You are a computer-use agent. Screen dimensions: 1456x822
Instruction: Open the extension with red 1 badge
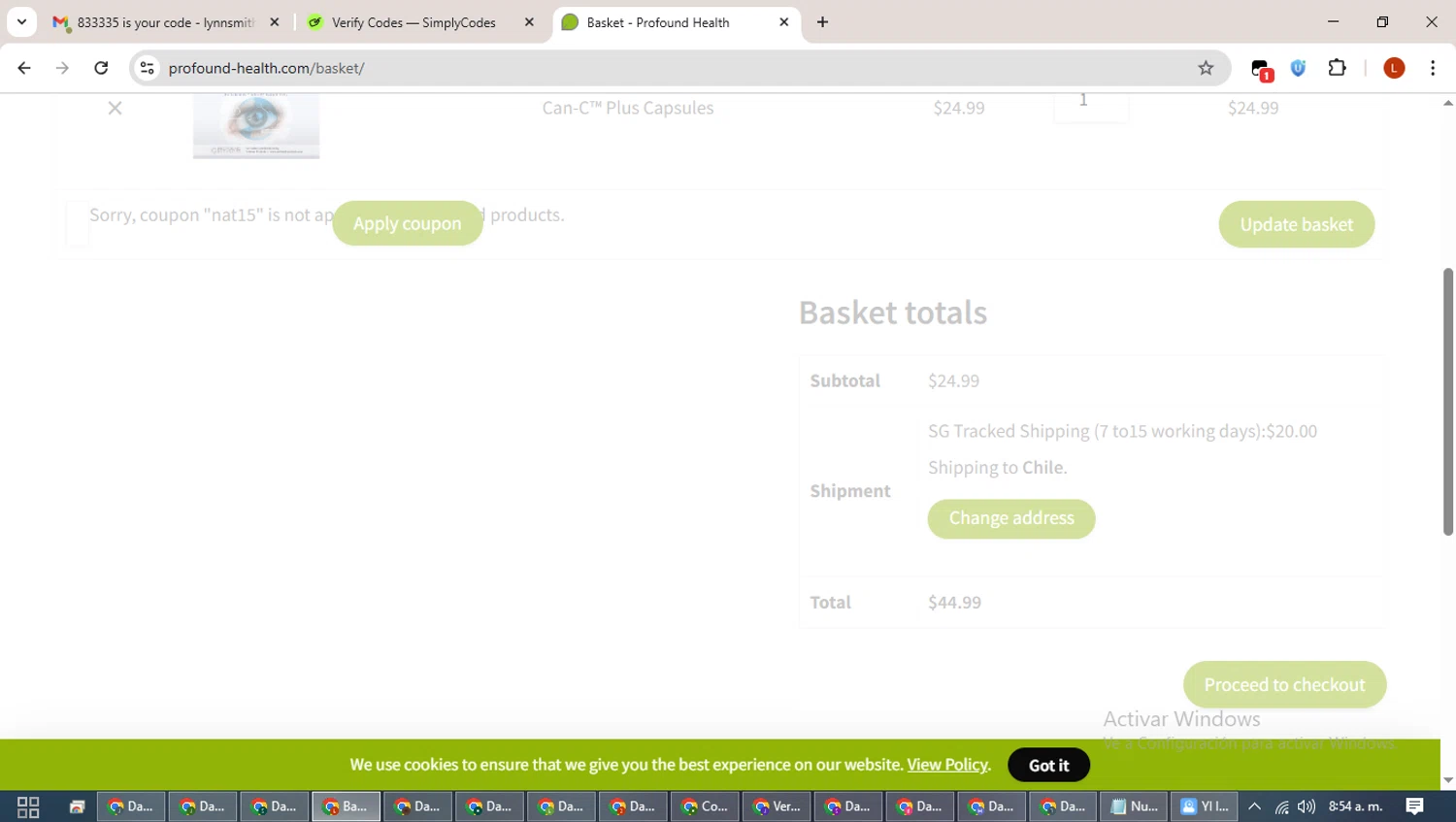(1261, 69)
